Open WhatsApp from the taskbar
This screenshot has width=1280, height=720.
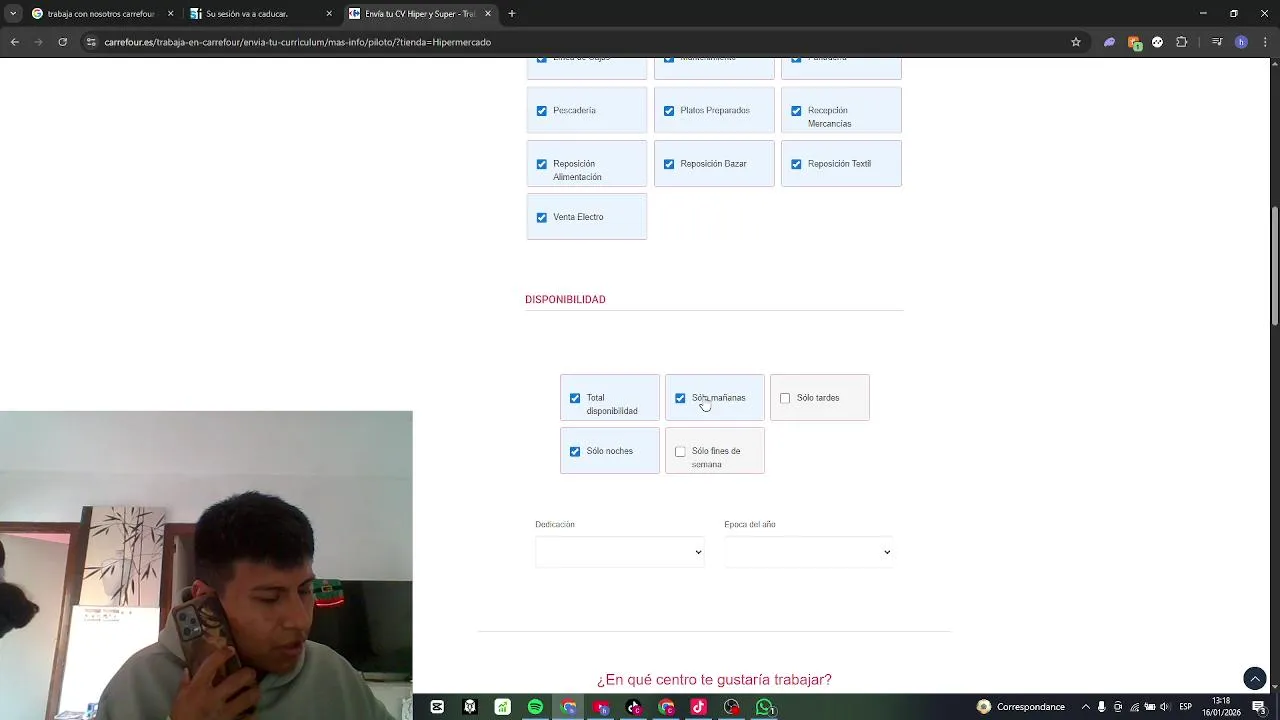point(765,707)
